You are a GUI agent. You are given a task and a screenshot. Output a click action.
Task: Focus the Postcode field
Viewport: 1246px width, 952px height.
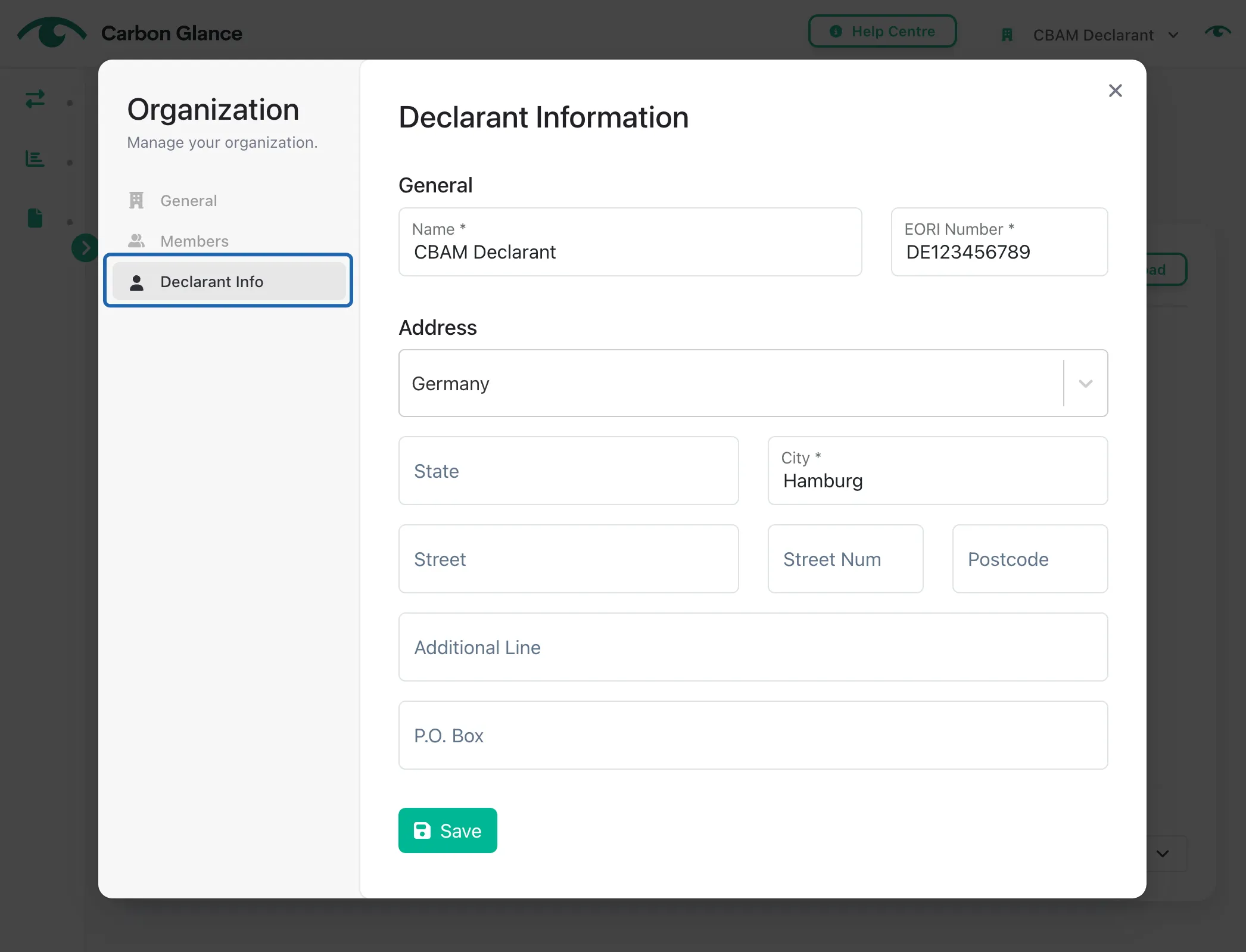pos(1030,559)
